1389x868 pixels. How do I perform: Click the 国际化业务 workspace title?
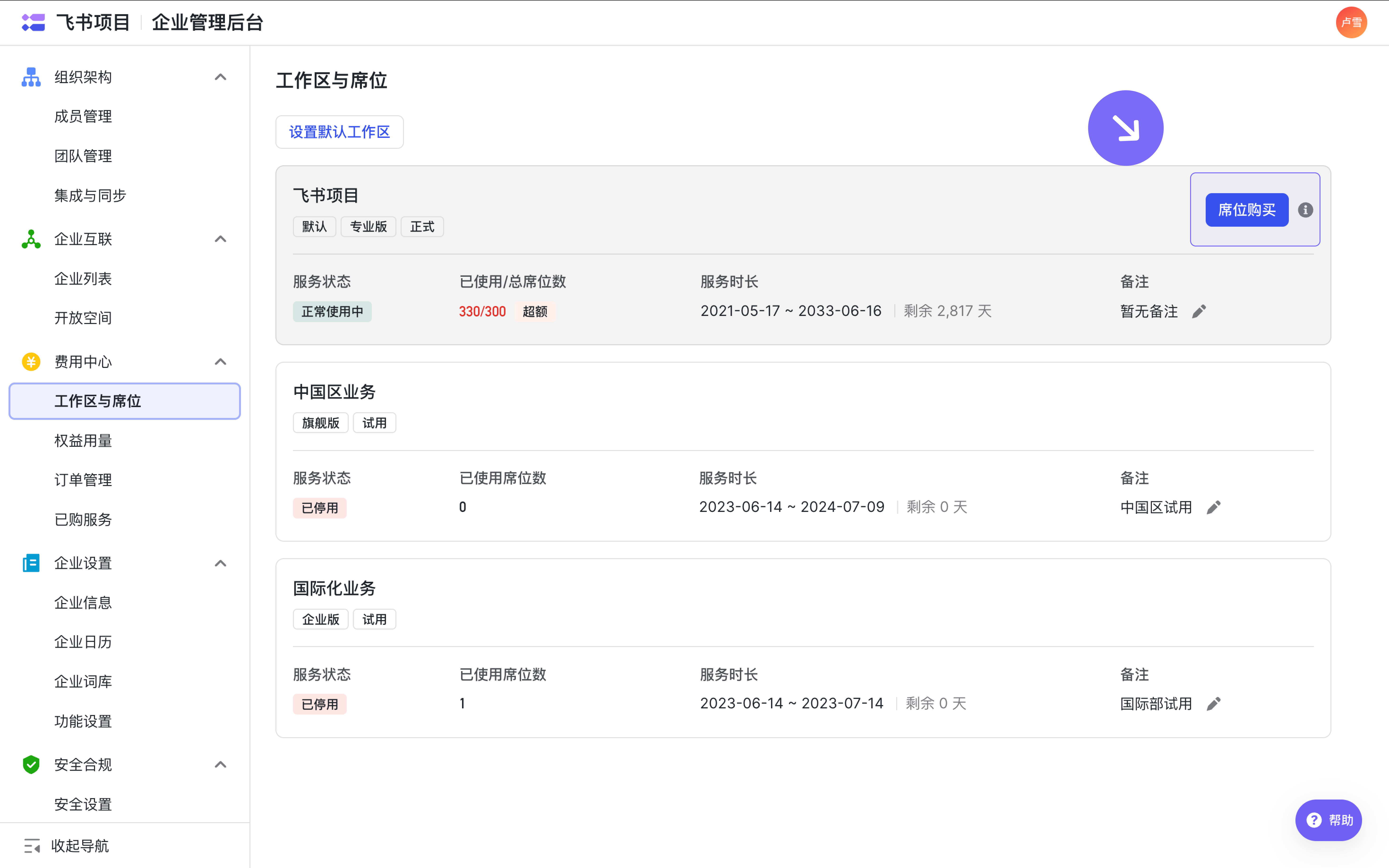point(334,588)
